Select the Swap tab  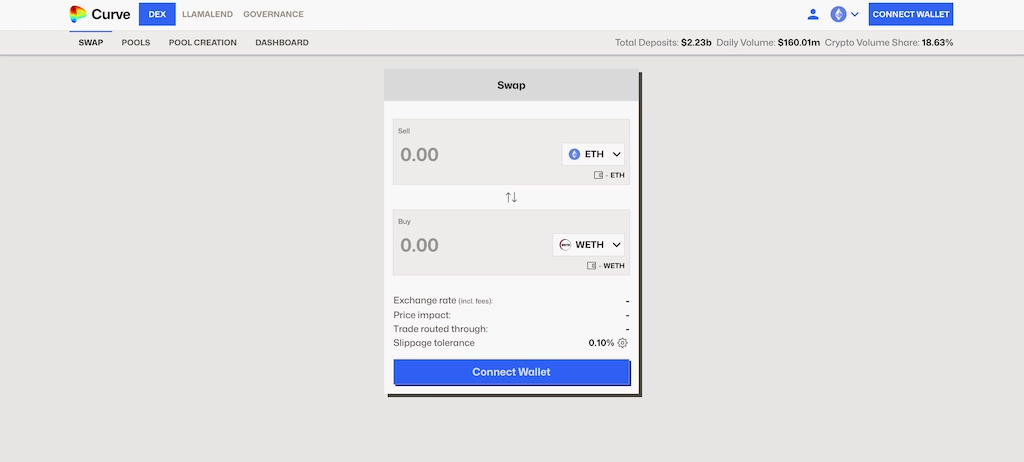click(91, 43)
